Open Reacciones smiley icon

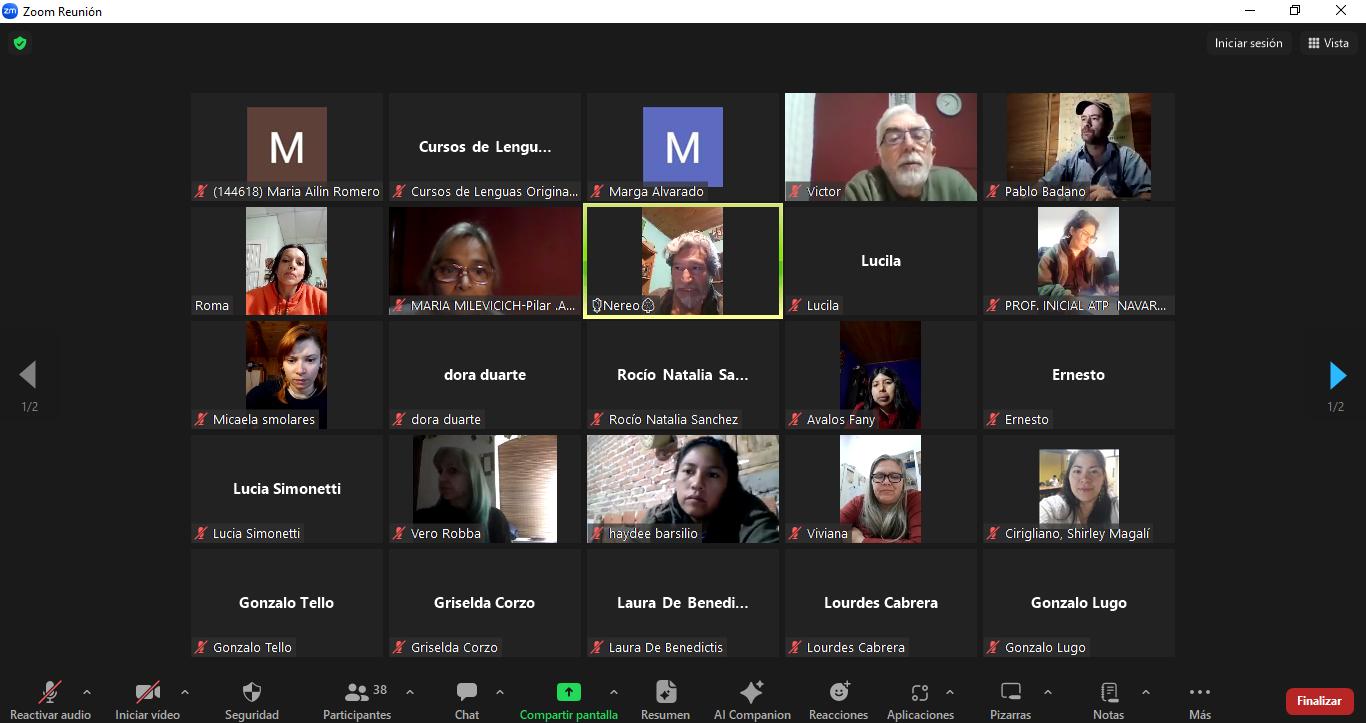(x=839, y=692)
